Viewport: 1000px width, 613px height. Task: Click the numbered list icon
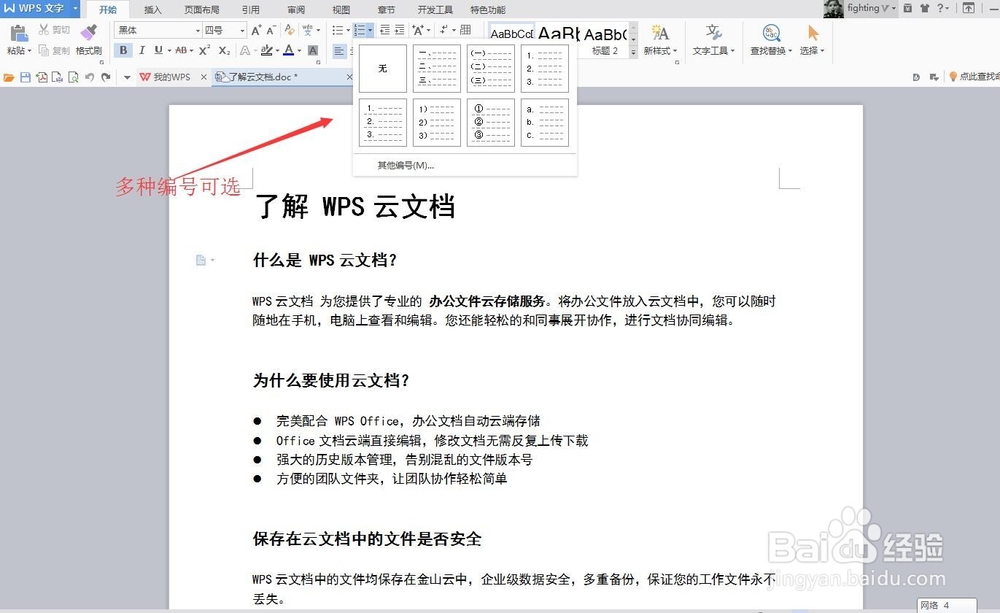[x=360, y=30]
